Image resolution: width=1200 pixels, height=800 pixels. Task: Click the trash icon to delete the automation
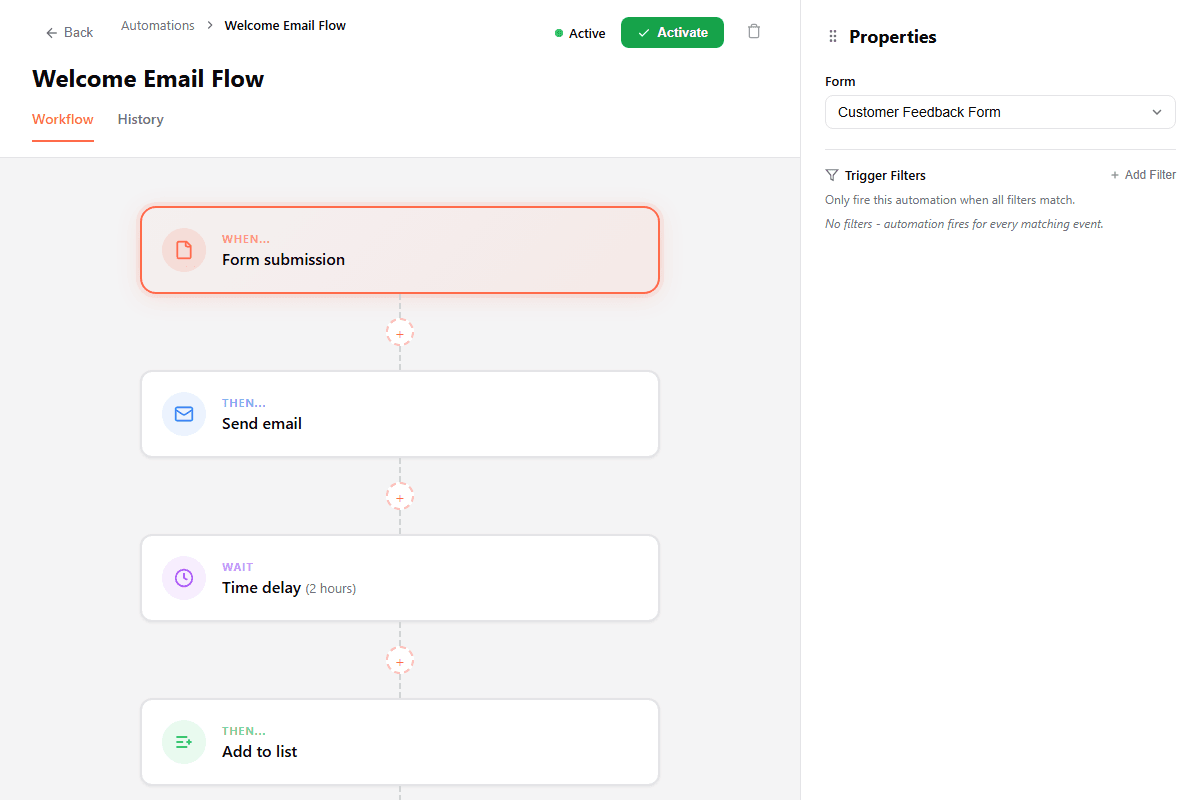[x=754, y=31]
